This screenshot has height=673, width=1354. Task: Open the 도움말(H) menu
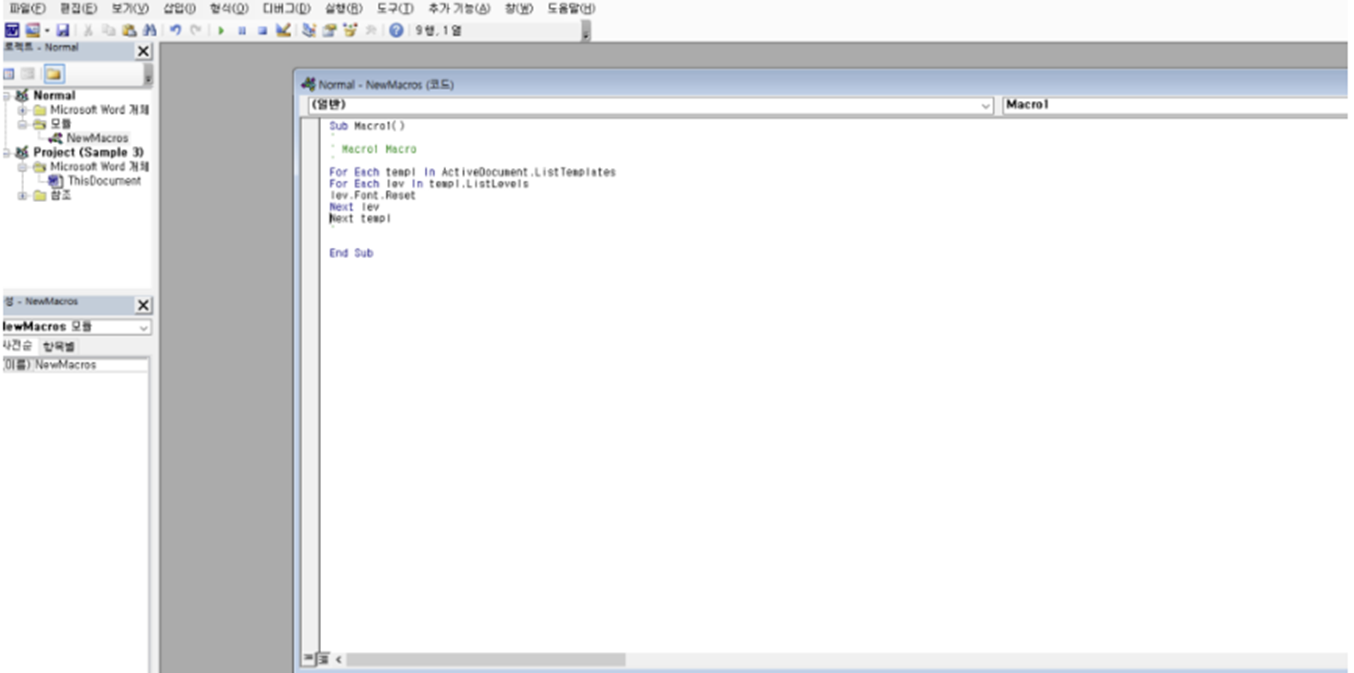pos(571,8)
